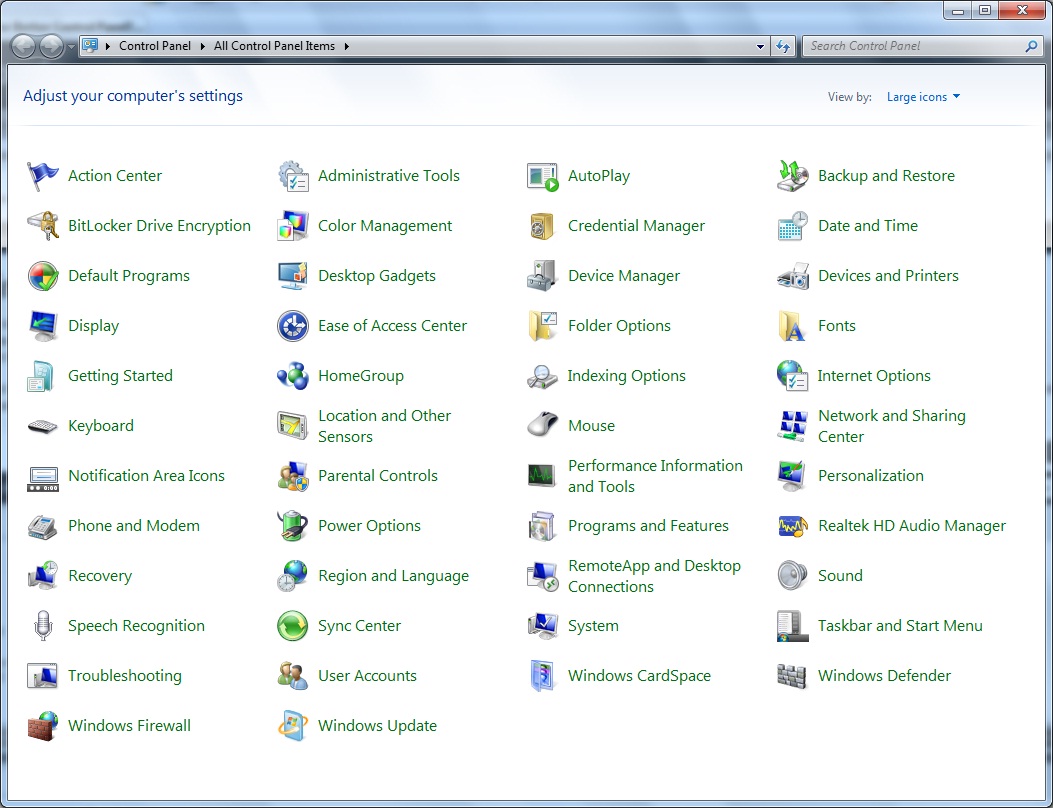Select Control Panel in the breadcrumb path
The width and height of the screenshot is (1053, 808).
coord(154,46)
